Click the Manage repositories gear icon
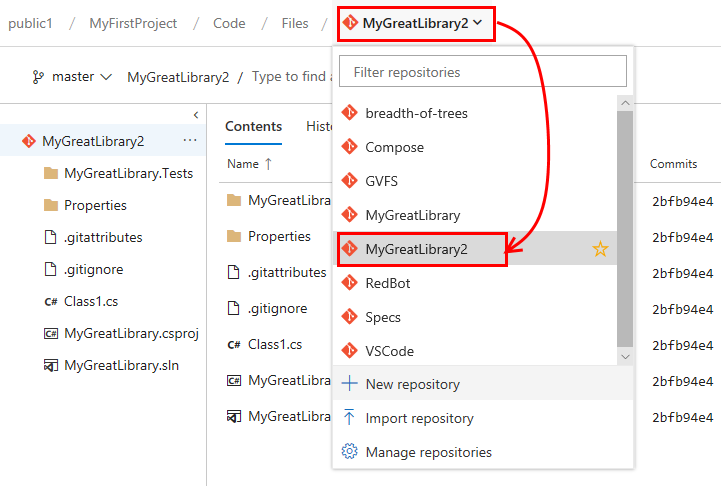 350,452
